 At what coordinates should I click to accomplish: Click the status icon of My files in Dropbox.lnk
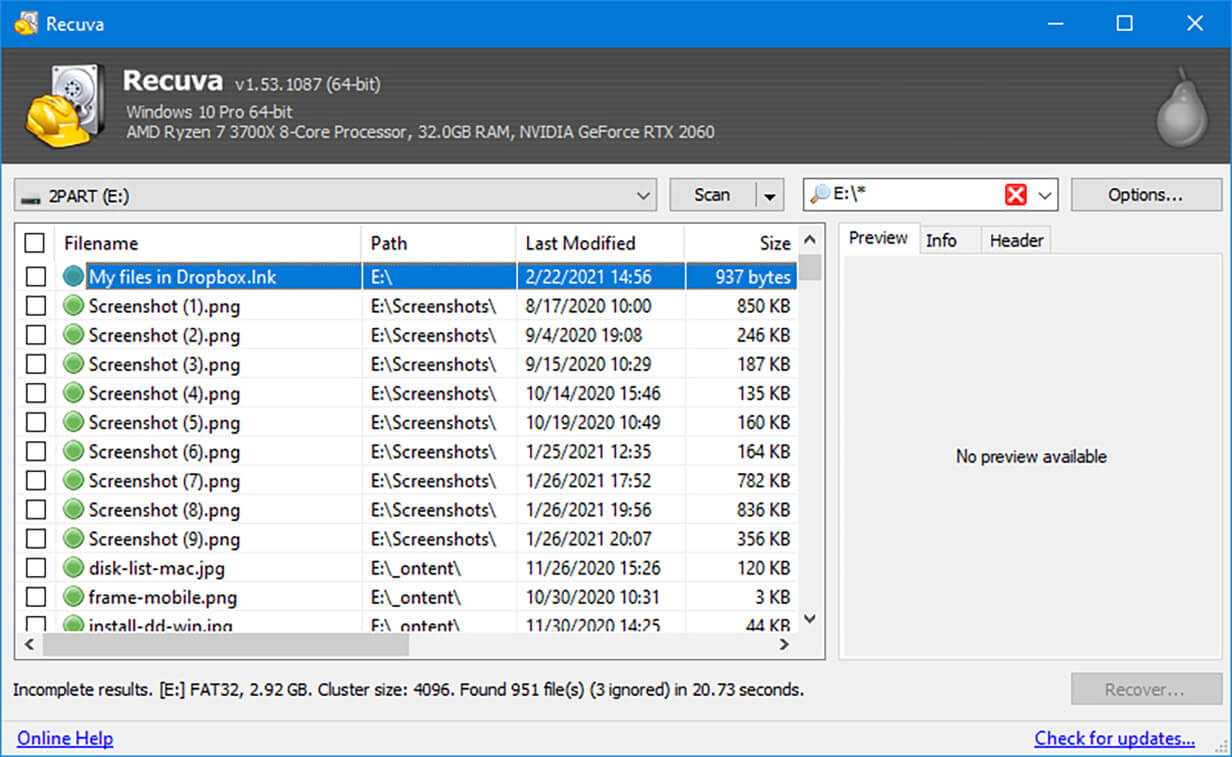pyautogui.click(x=74, y=277)
